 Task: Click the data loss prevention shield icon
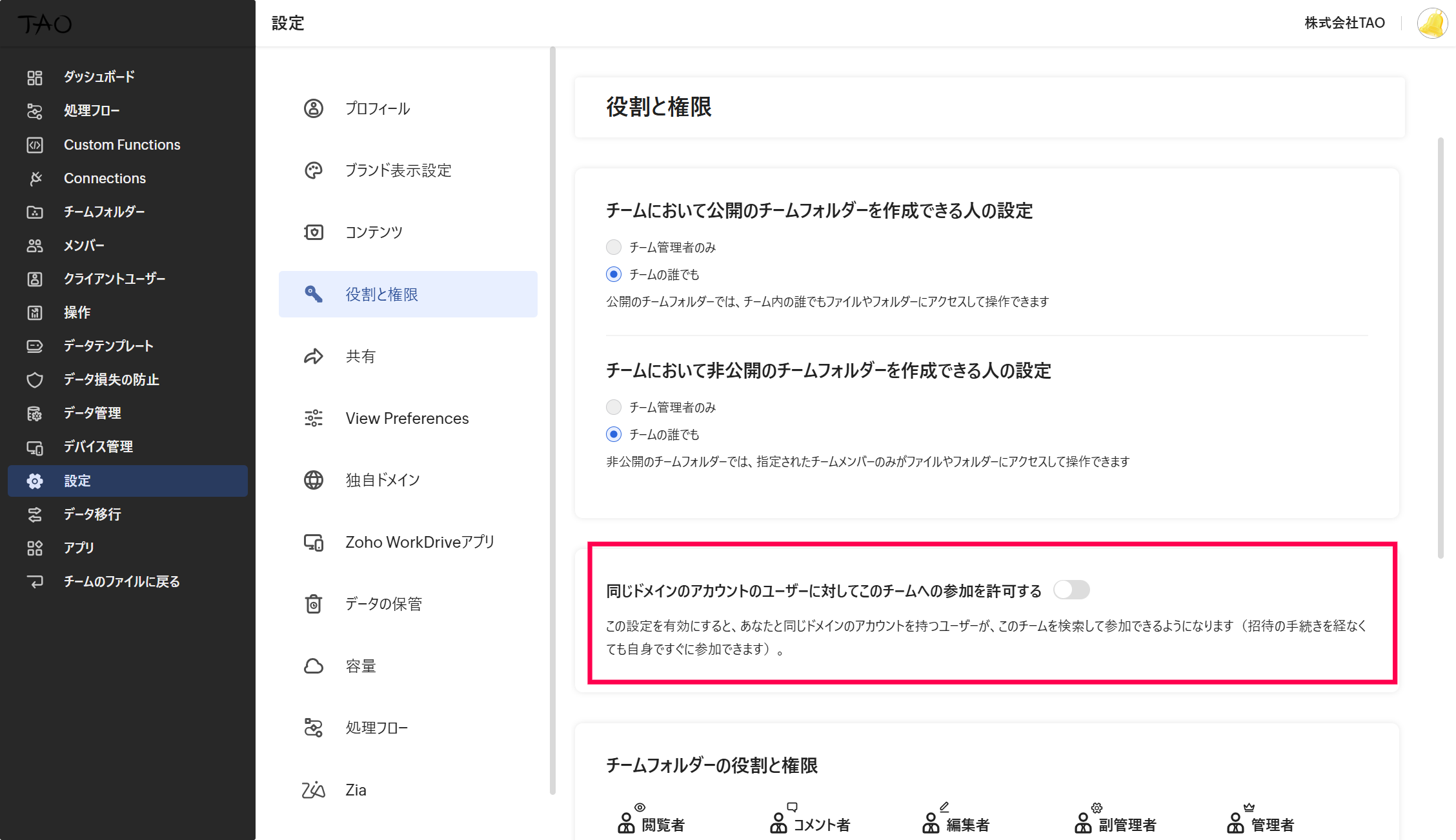[35, 379]
